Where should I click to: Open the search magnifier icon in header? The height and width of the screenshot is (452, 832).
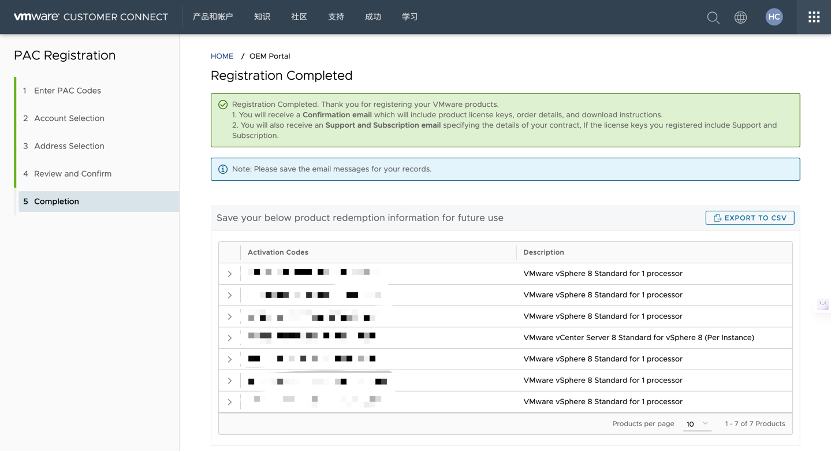[713, 18]
